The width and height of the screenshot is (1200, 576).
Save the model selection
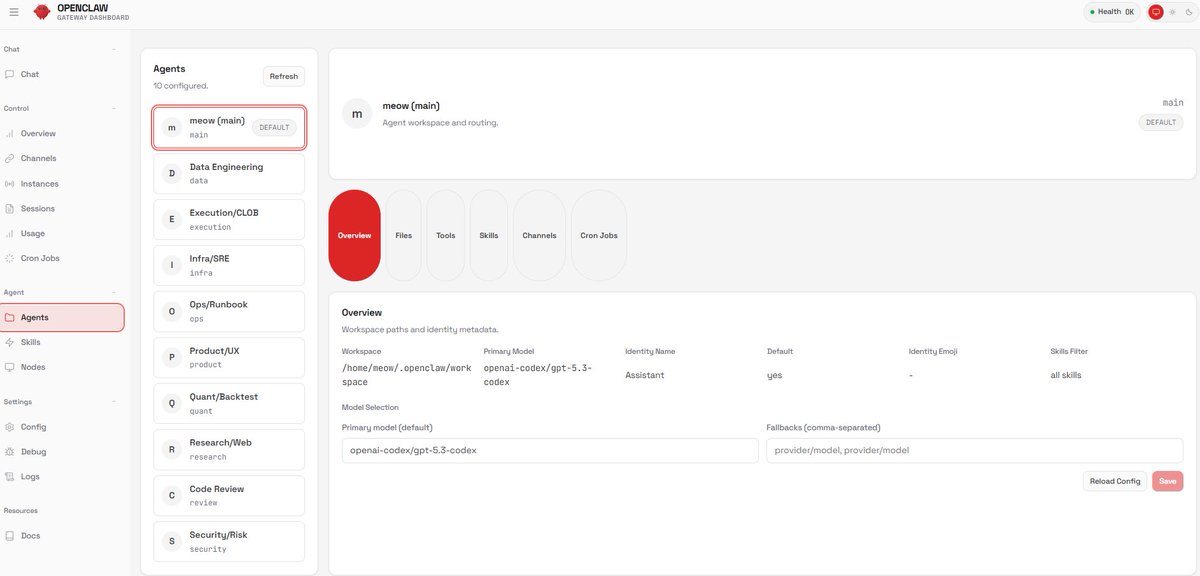[x=1167, y=481]
